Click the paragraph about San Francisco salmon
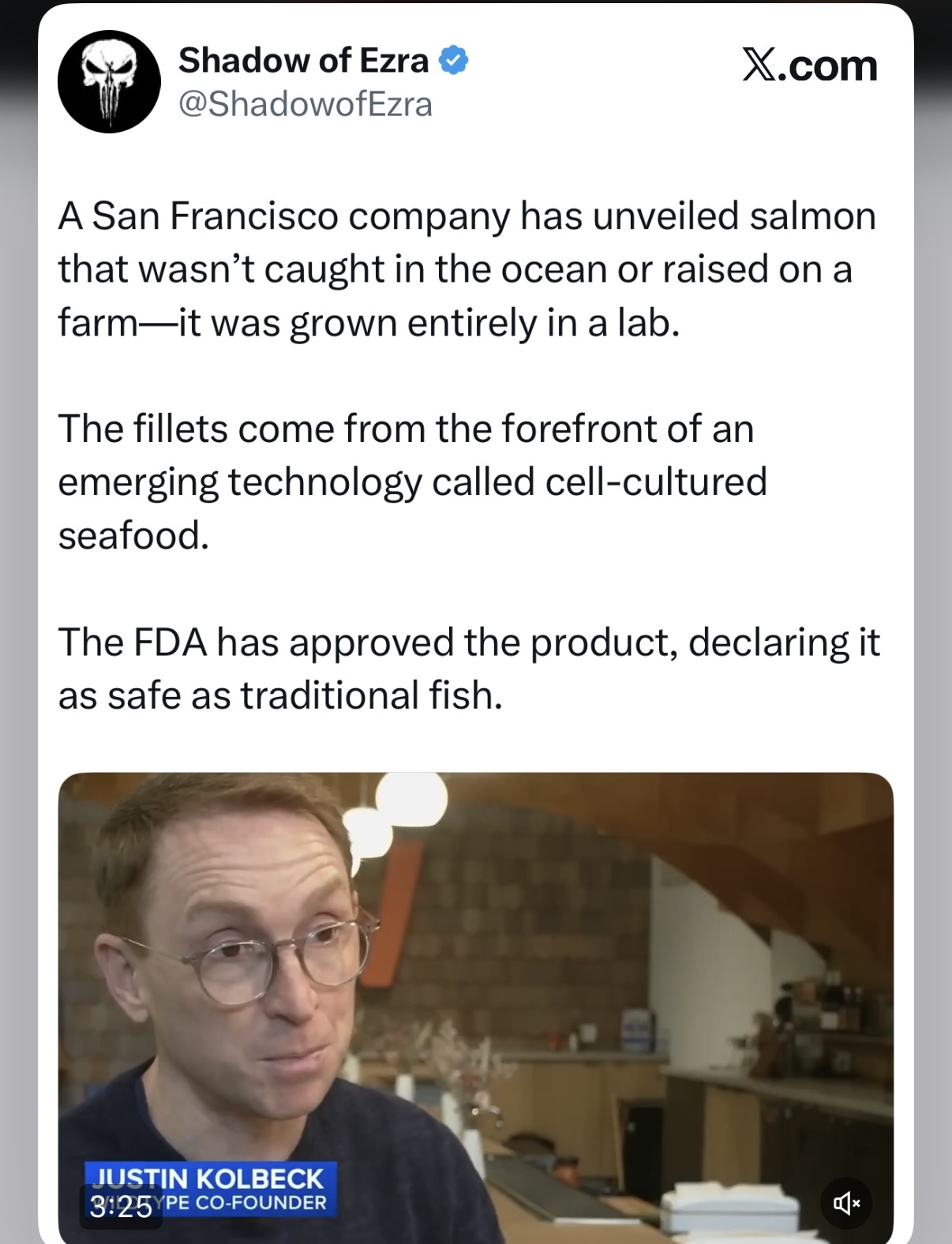 [x=467, y=269]
